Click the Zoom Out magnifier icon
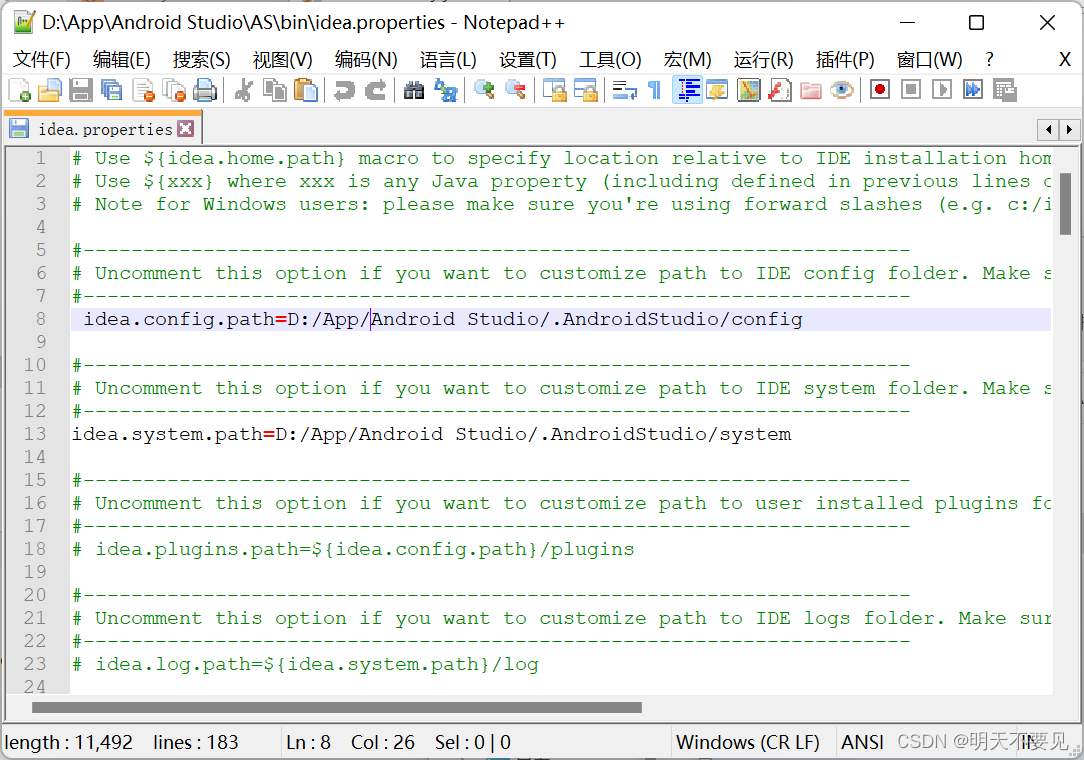The image size is (1084, 760). [x=515, y=91]
